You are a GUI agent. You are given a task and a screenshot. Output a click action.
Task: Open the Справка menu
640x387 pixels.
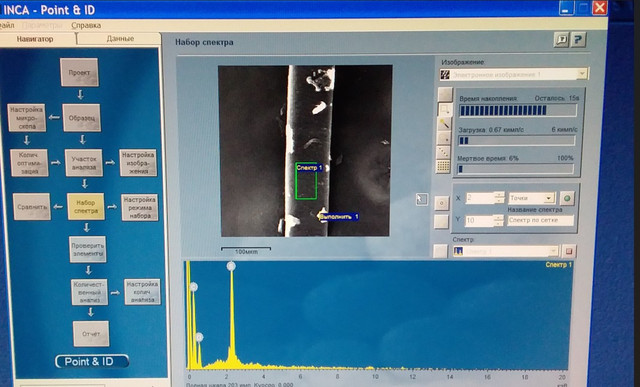[86, 25]
